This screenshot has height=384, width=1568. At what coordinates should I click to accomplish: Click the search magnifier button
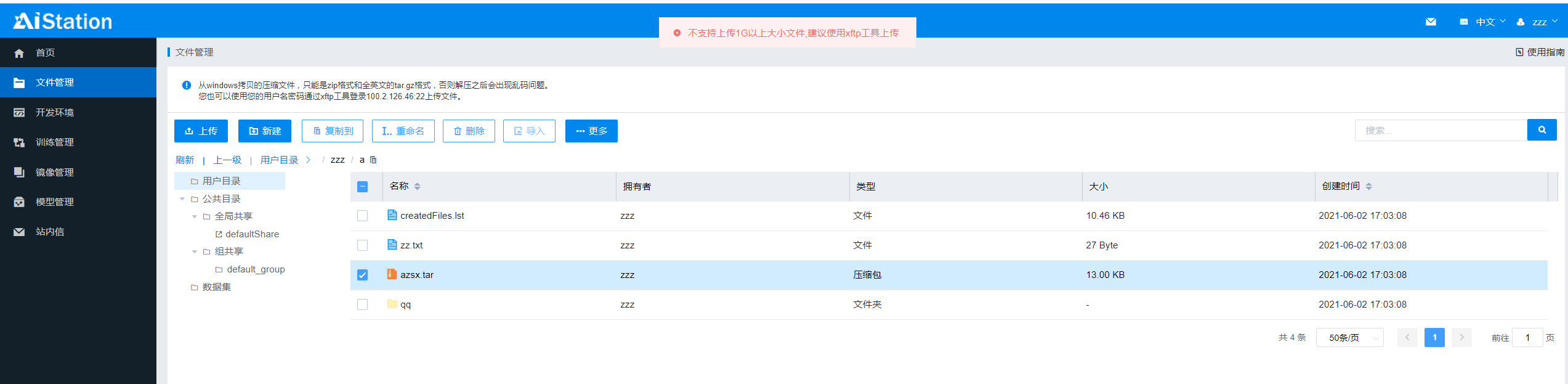1542,130
